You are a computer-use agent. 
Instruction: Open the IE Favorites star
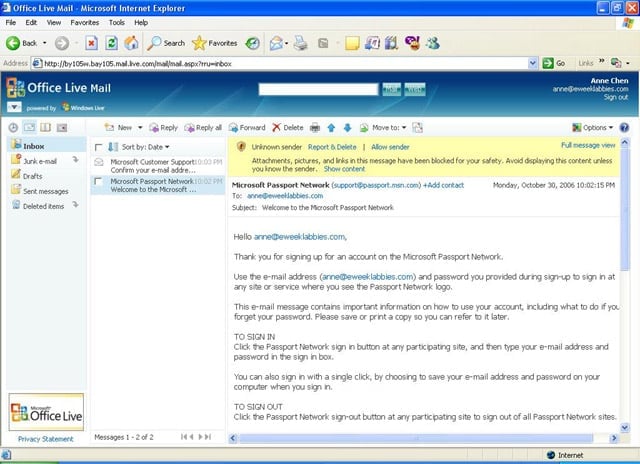click(215, 43)
